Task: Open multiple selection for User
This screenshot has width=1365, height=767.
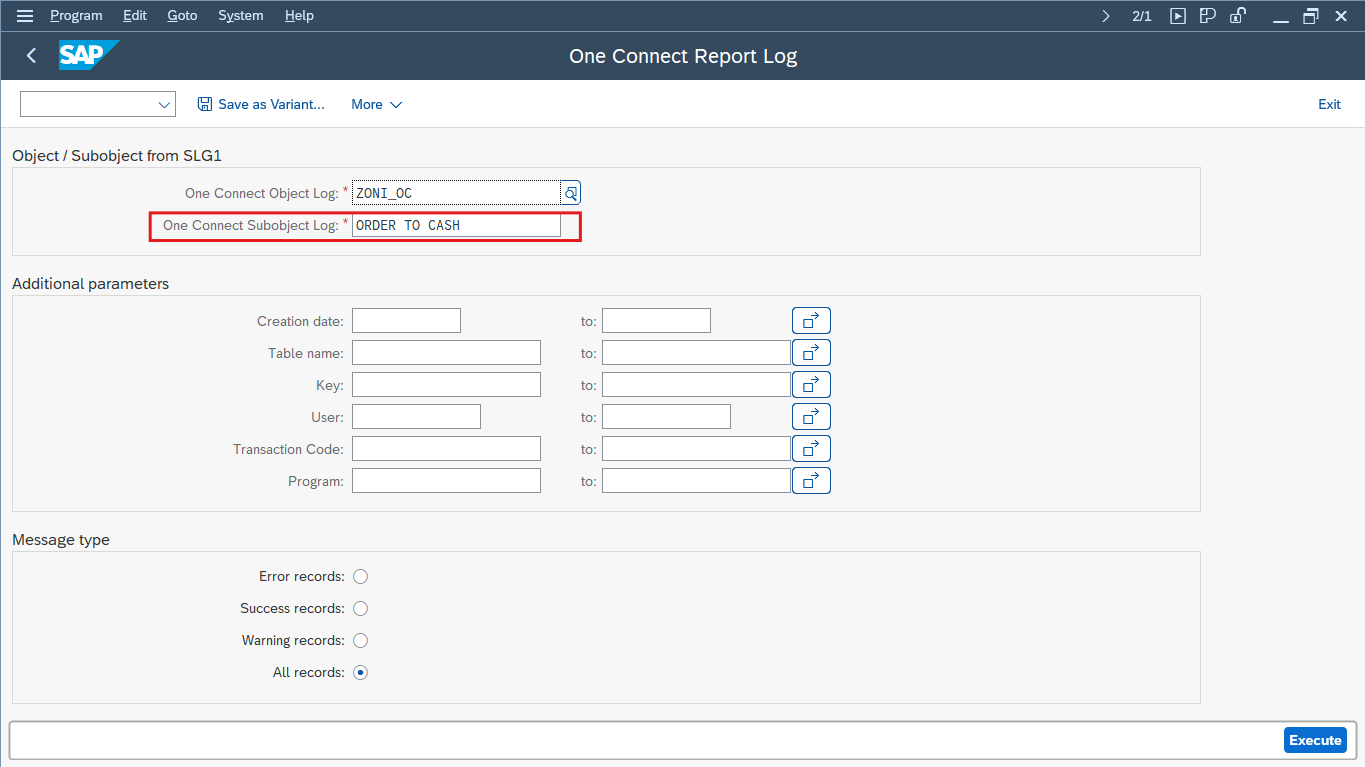Action: click(811, 417)
